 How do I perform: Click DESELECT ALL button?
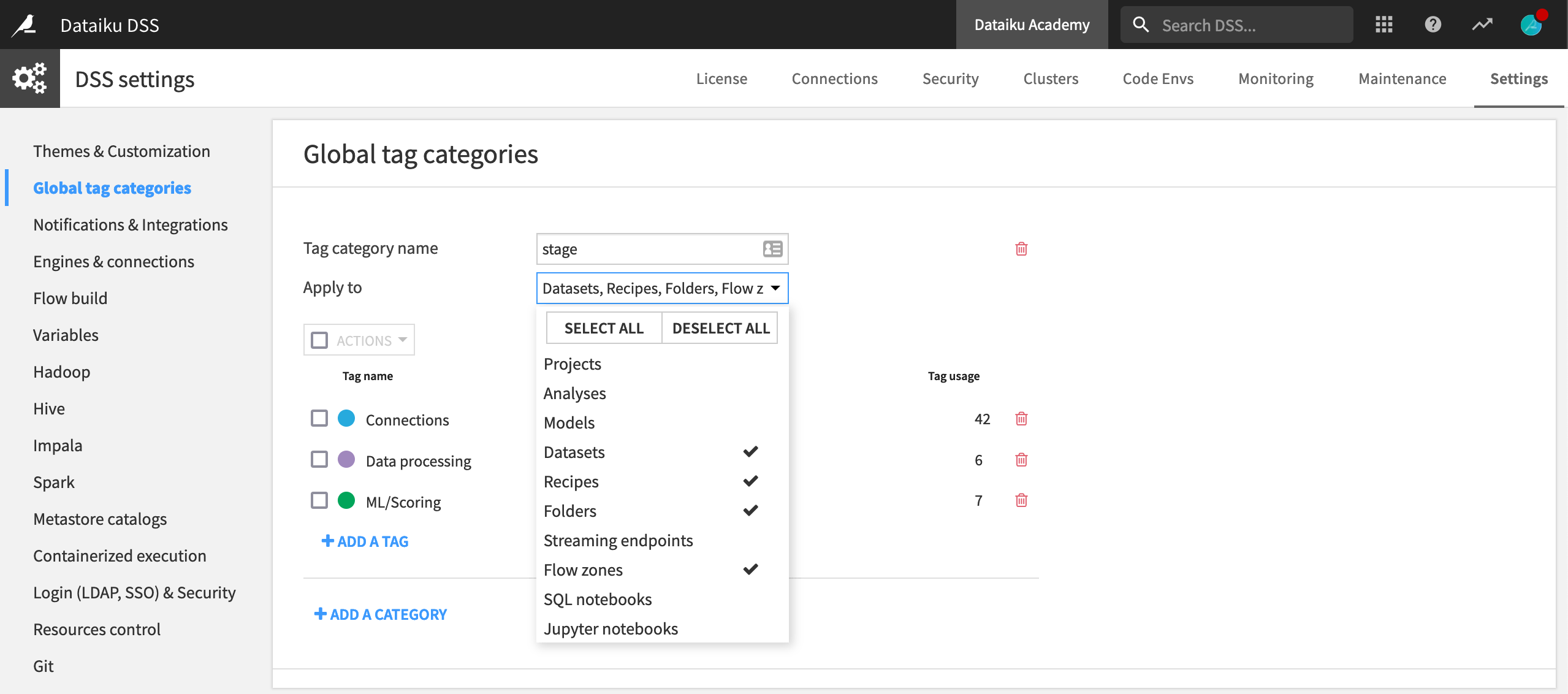click(x=720, y=328)
